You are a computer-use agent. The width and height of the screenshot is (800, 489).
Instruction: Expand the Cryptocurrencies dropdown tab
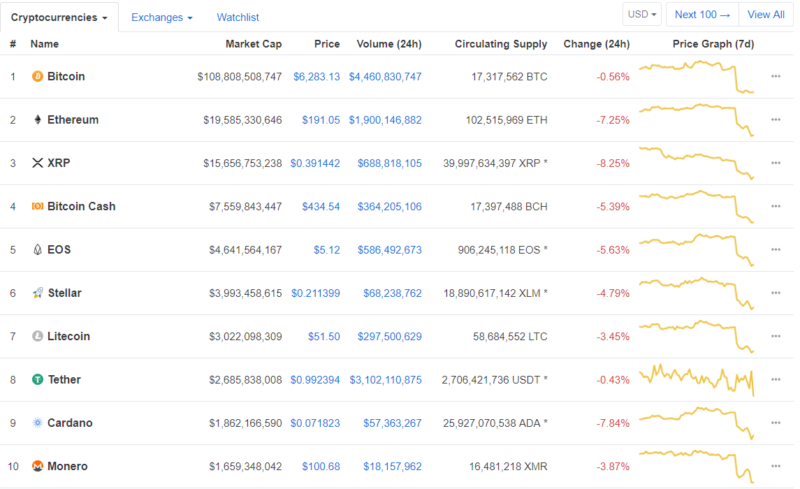click(59, 17)
